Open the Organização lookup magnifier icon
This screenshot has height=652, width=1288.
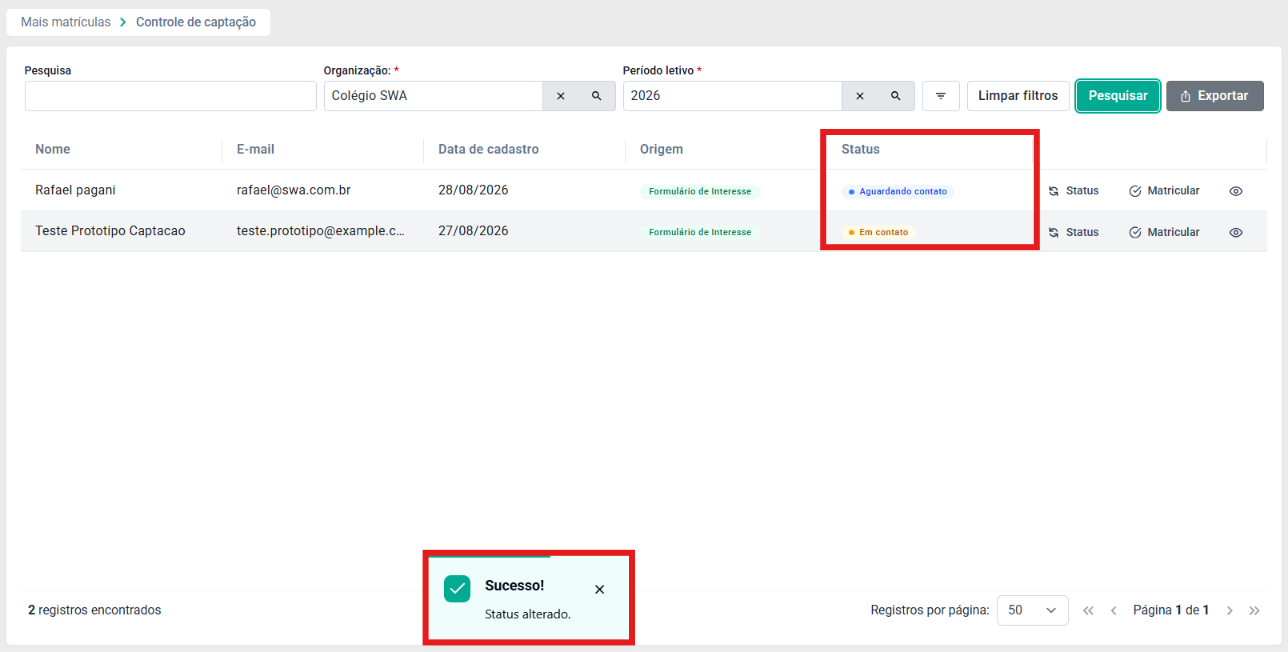pos(597,96)
